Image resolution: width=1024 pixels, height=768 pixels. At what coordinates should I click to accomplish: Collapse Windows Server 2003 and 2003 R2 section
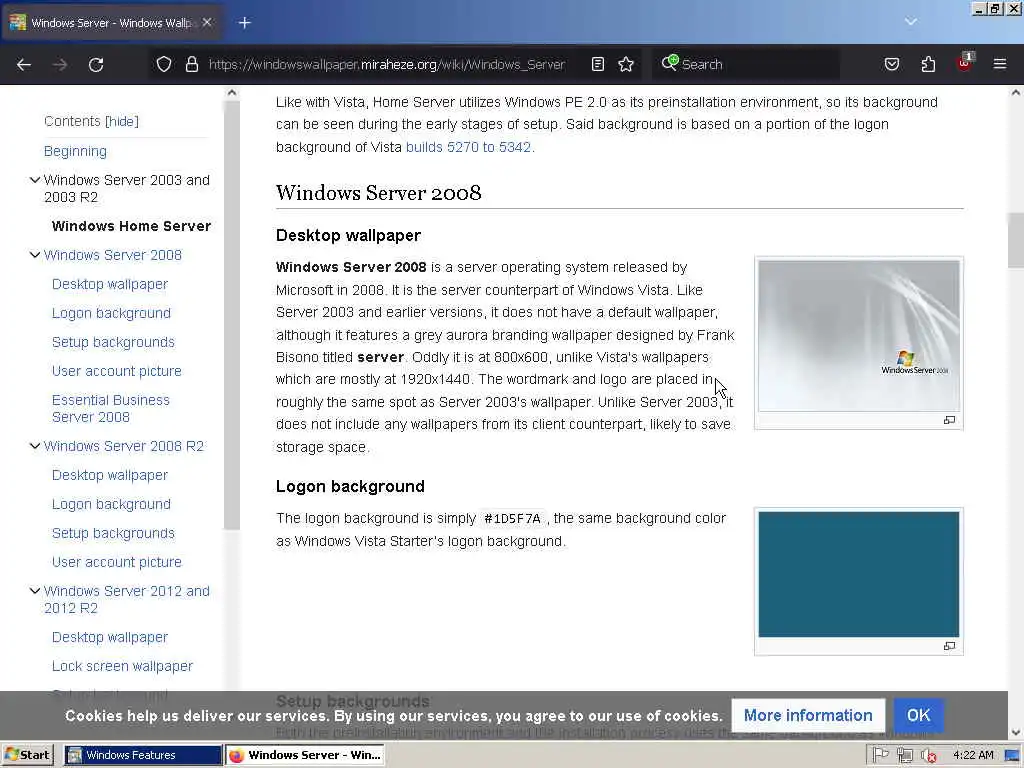pyautogui.click(x=35, y=180)
